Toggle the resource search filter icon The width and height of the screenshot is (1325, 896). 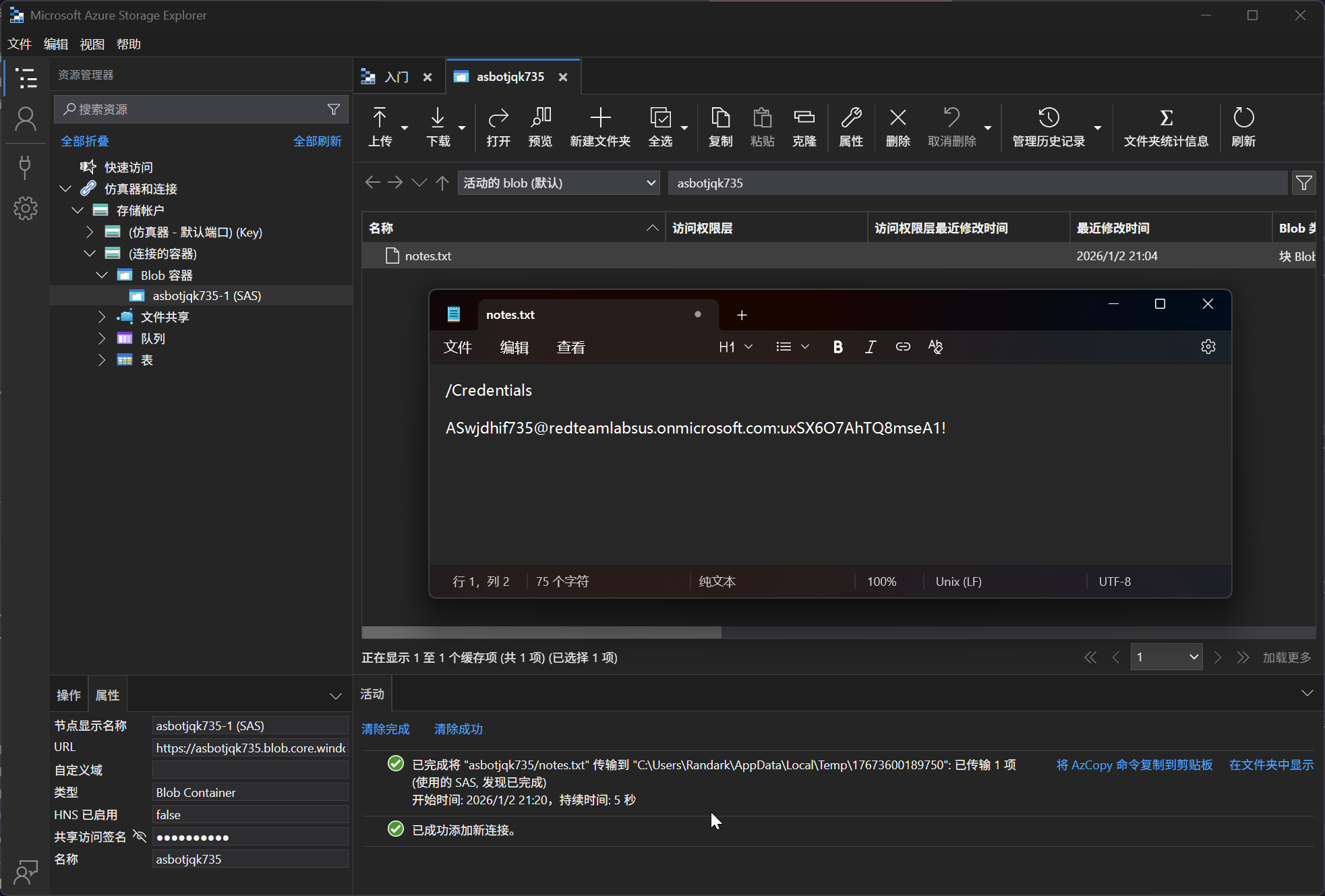[x=333, y=109]
